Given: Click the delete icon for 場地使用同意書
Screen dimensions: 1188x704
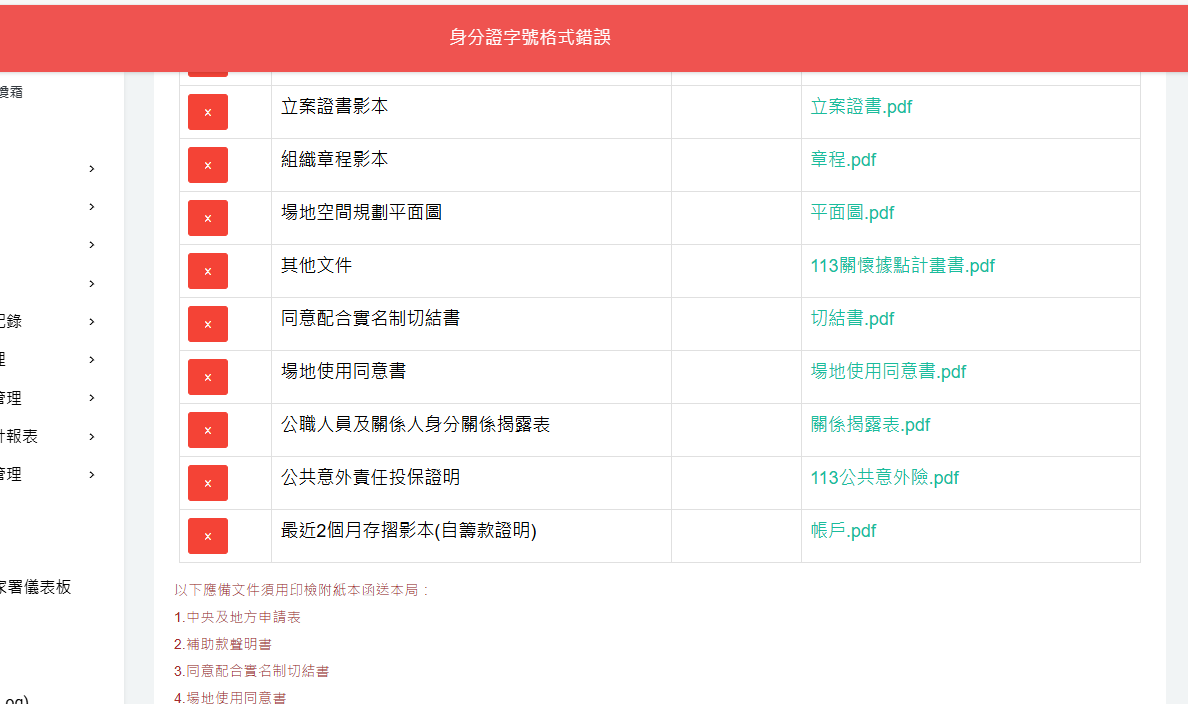Looking at the screenshot, I should point(207,377).
